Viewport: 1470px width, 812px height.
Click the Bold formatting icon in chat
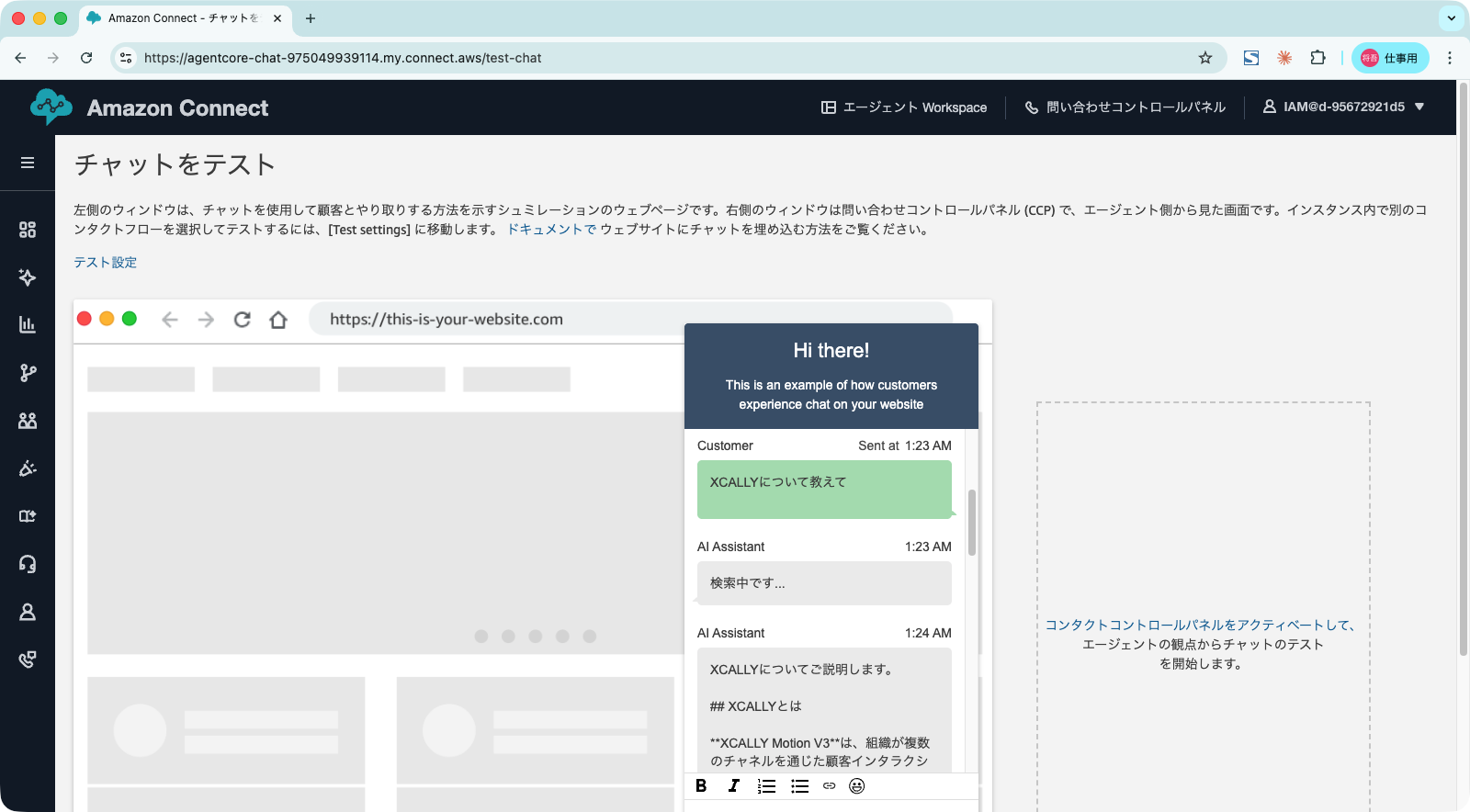pyautogui.click(x=701, y=786)
